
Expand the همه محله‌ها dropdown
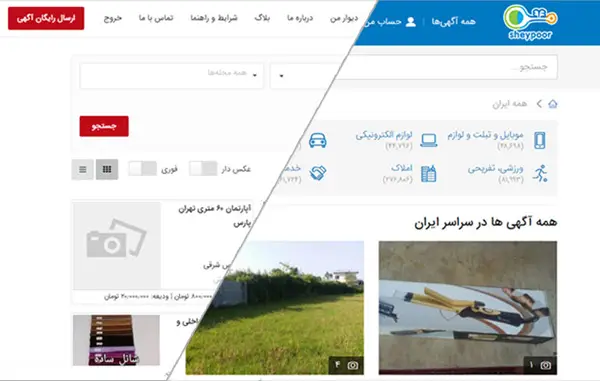171,75
